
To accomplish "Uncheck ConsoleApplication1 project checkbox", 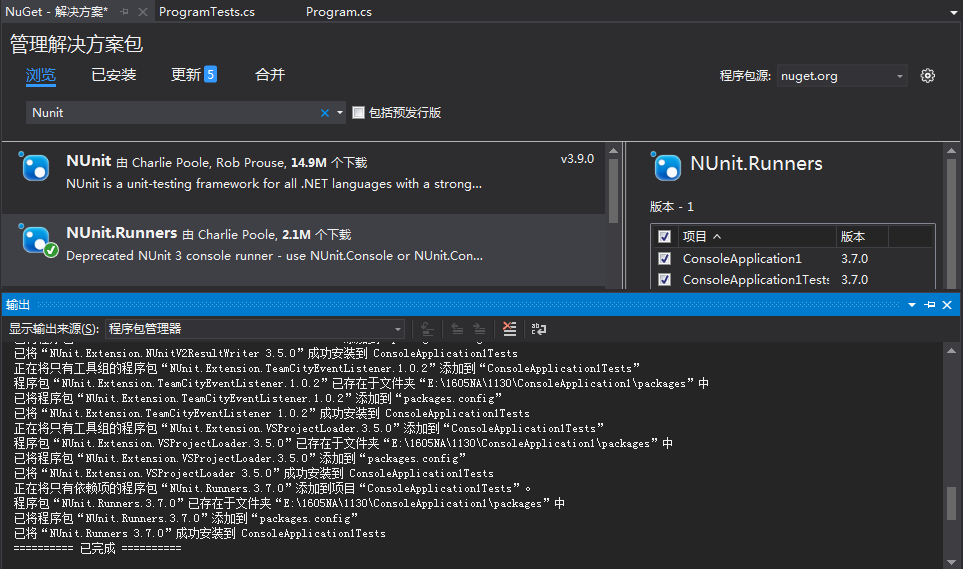I will pyautogui.click(x=664, y=259).
